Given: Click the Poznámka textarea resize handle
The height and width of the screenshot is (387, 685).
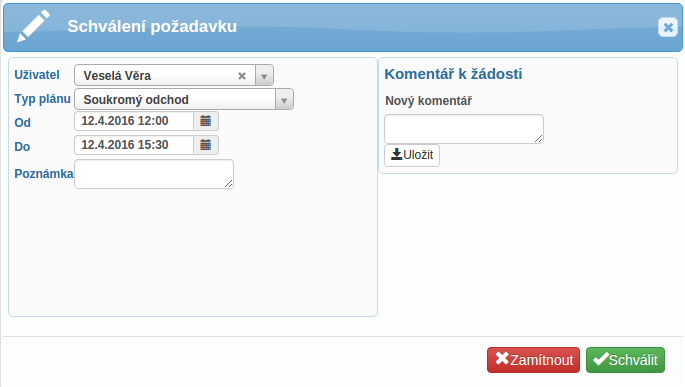Looking at the screenshot, I should tap(228, 184).
